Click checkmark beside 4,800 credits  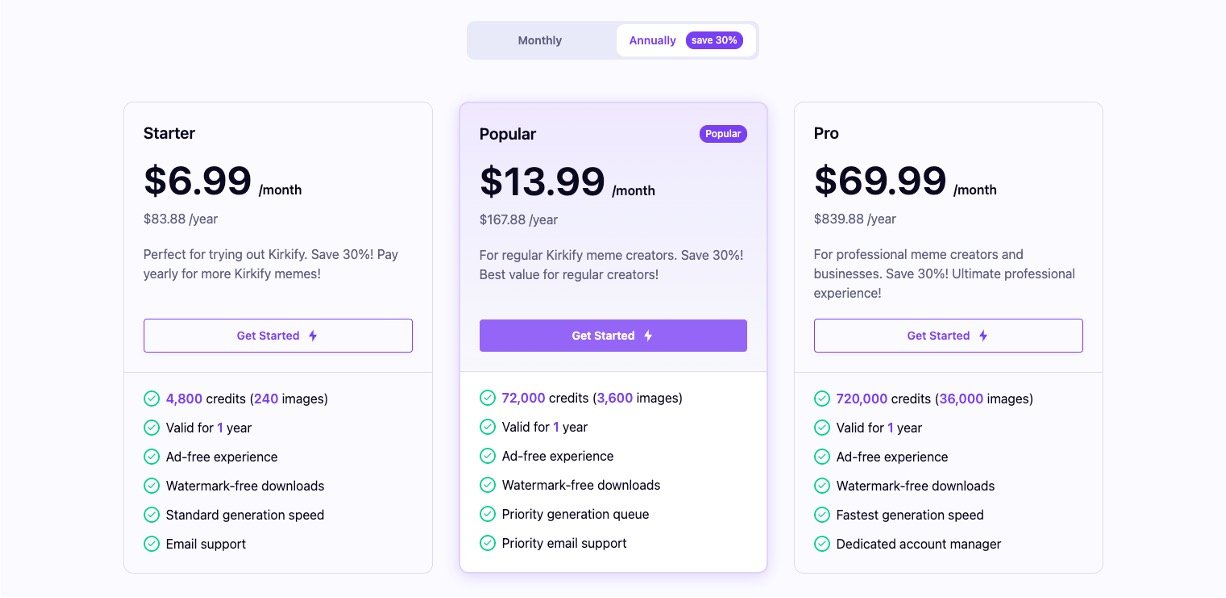point(152,399)
